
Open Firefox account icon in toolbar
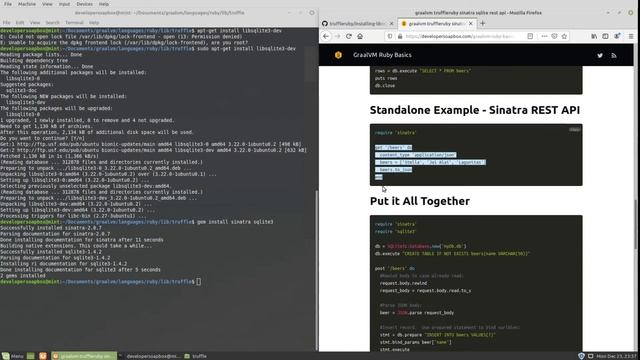click(617, 36)
